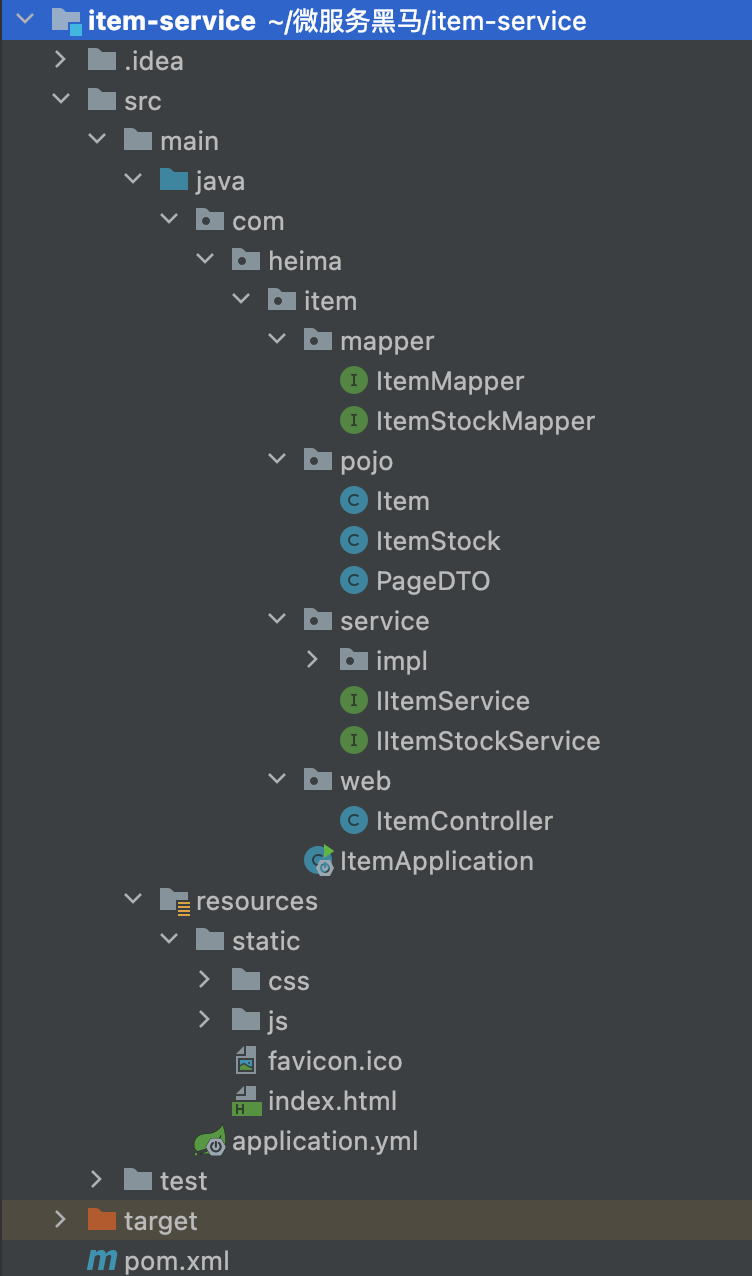
Task: Click the Maven icon beside pom.xml
Action: click(x=102, y=1261)
